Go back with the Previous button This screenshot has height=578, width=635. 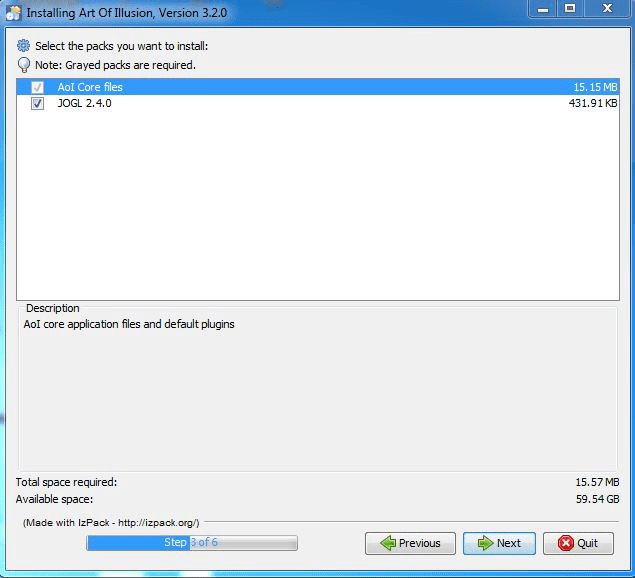click(x=410, y=543)
